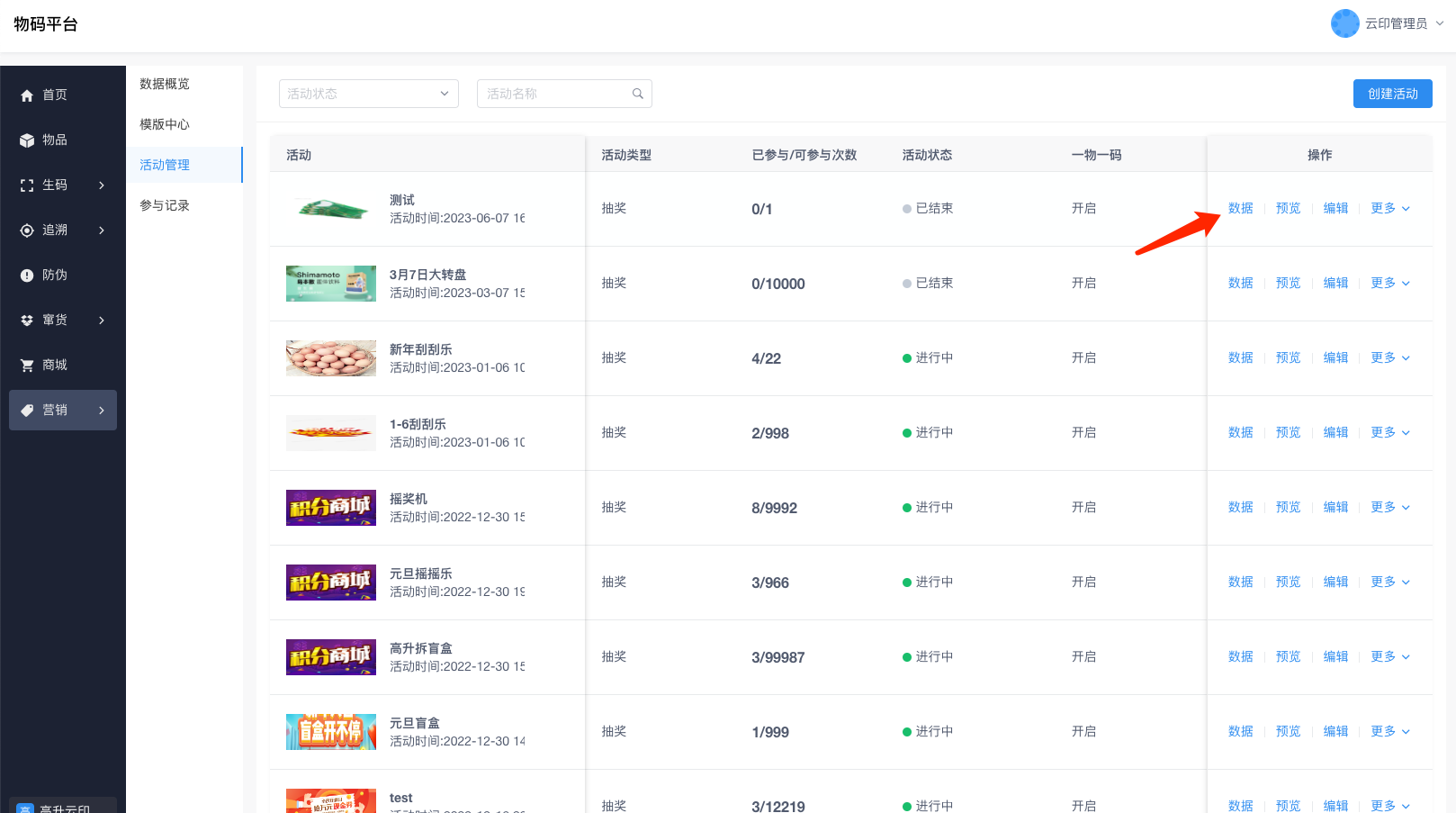Click the 1-6刮刮乐 thumbnail image

click(331, 433)
